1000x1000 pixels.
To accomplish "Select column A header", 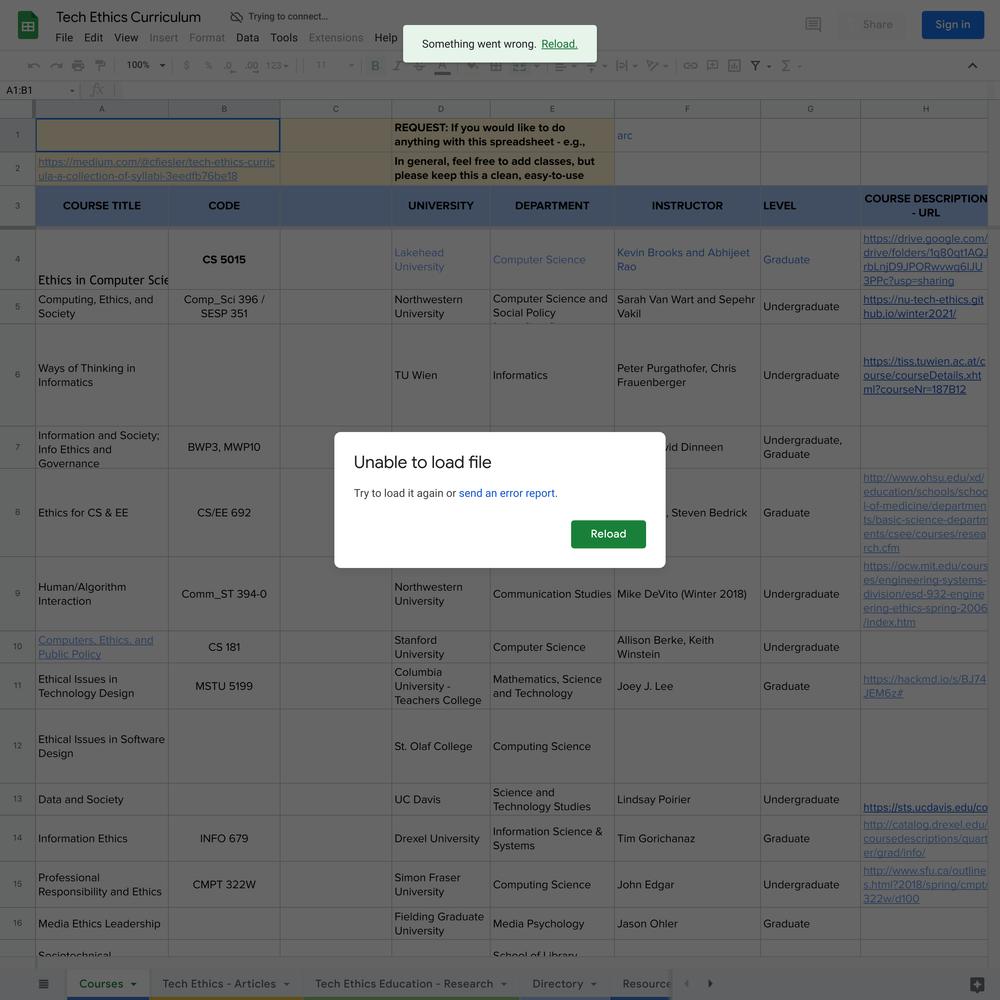I will 101,109.
